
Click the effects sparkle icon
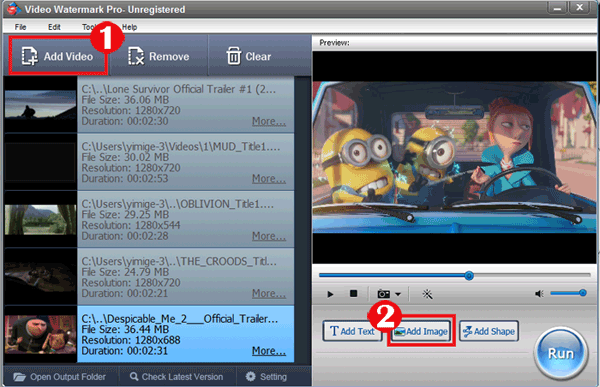coord(427,294)
